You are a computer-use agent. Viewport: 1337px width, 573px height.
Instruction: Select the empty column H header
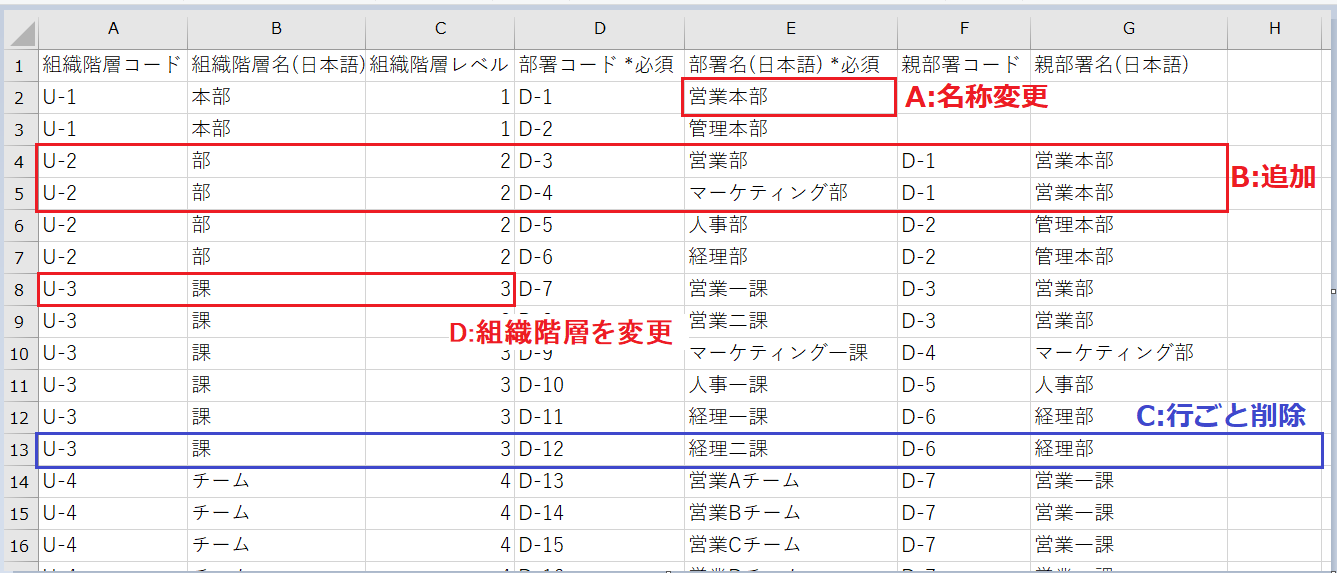tap(1273, 29)
